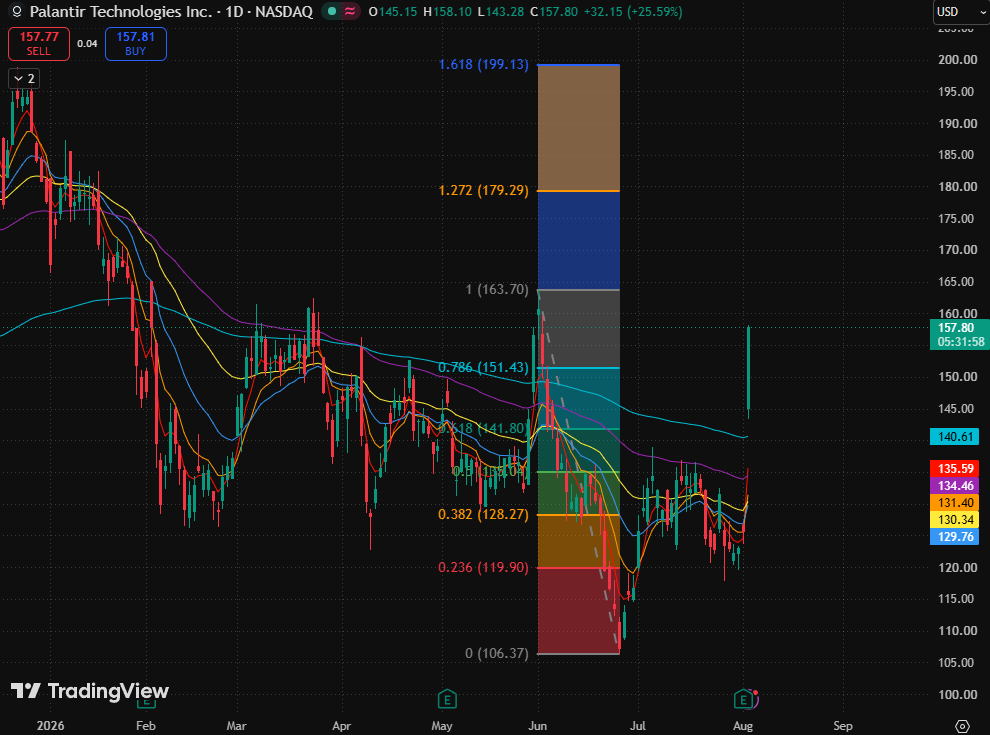Screen dimensions: 990x735
Task: Open the August earnings E marker
Action: pos(743,698)
